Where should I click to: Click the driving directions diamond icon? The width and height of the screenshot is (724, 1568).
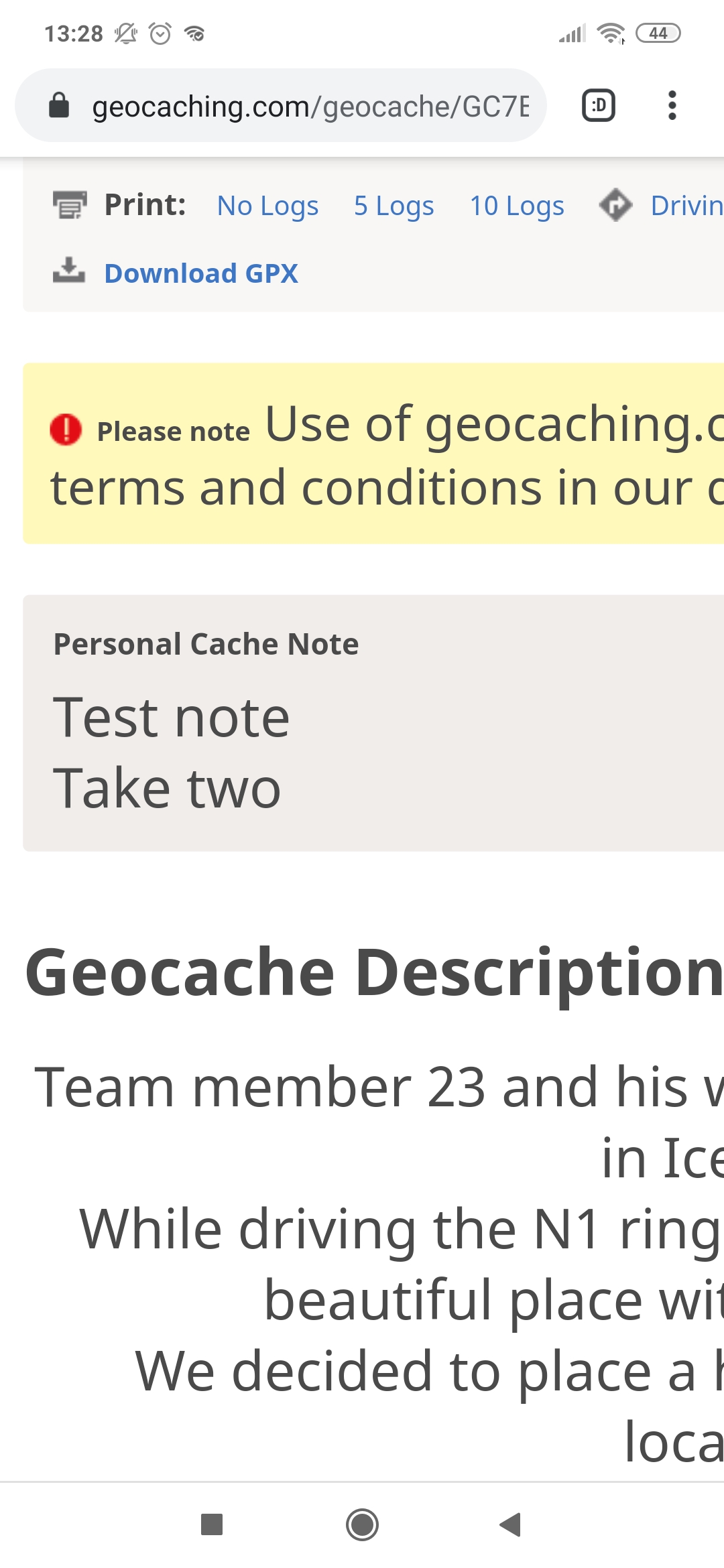click(x=615, y=205)
